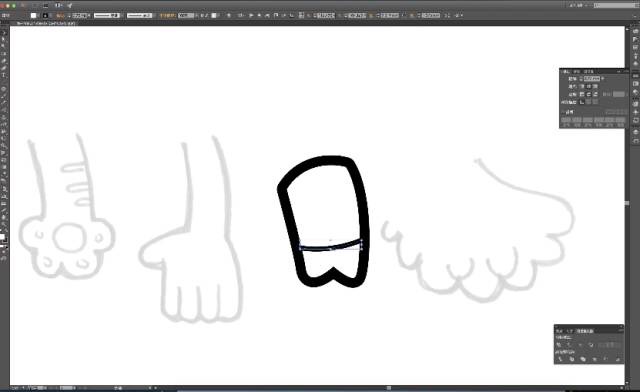The width and height of the screenshot is (640, 392).
Task: Click the Fill color box at toolbar bottom
Action: coord(2,237)
